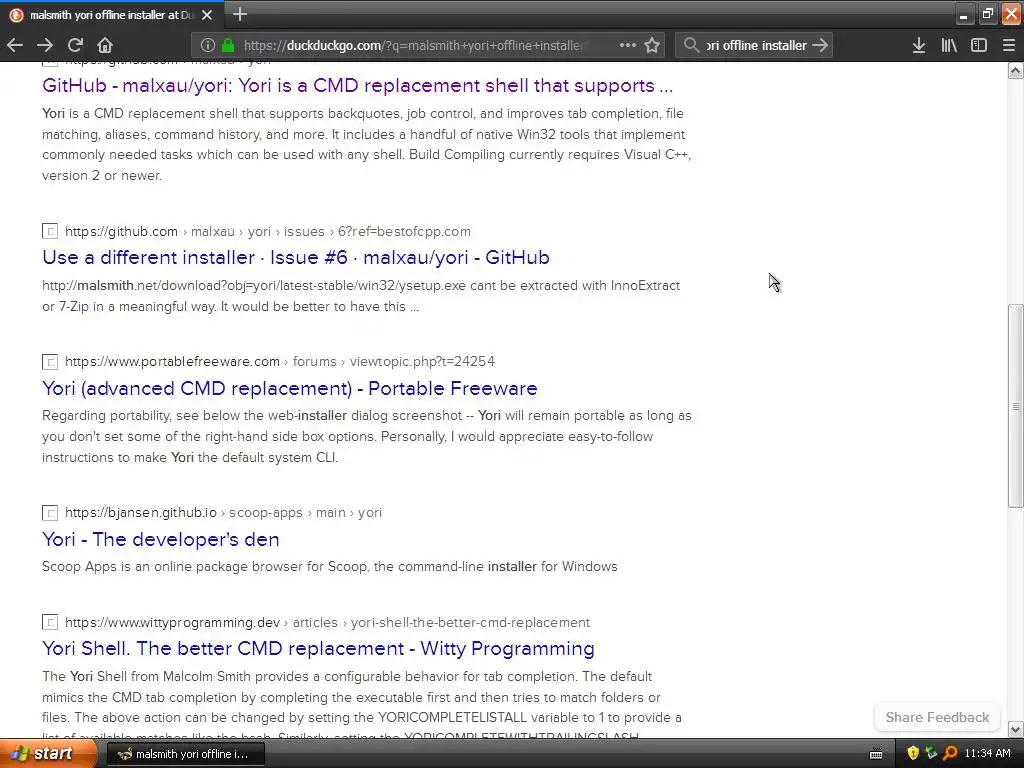Click the green padlock security icon
The width and height of the screenshot is (1024, 768).
click(228, 45)
